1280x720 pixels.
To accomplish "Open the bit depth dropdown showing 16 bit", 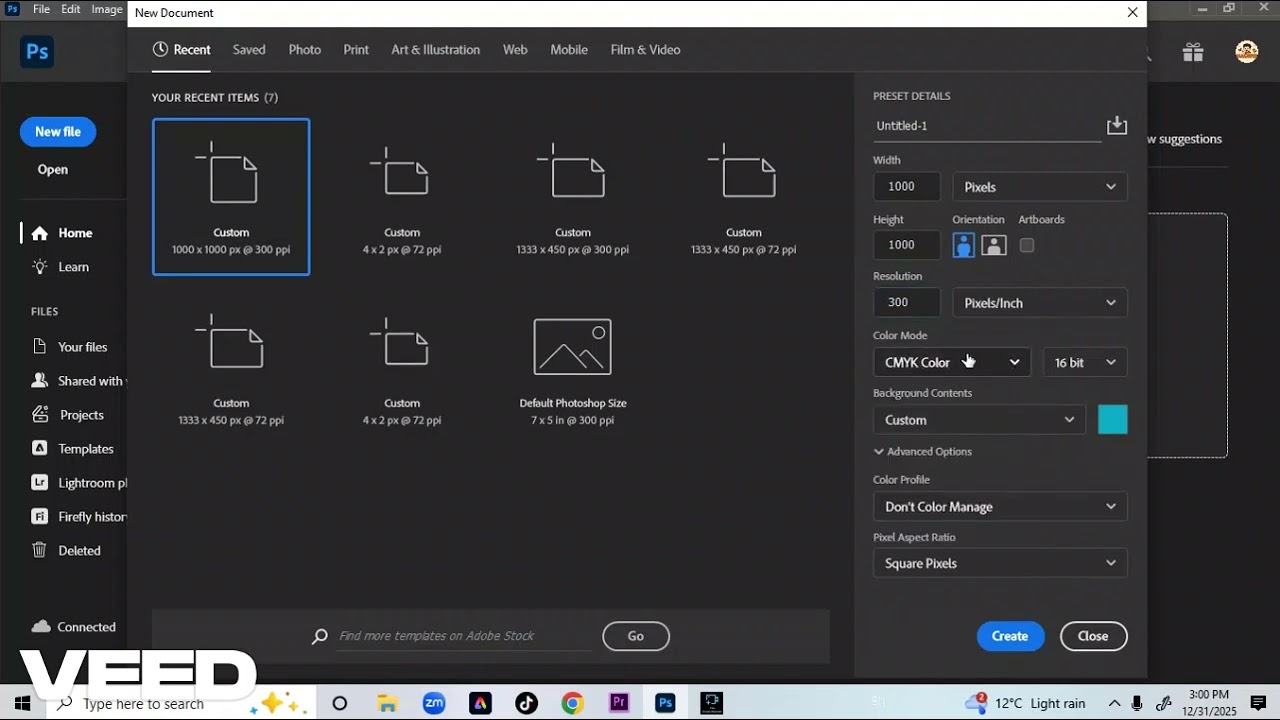I will click(1085, 362).
